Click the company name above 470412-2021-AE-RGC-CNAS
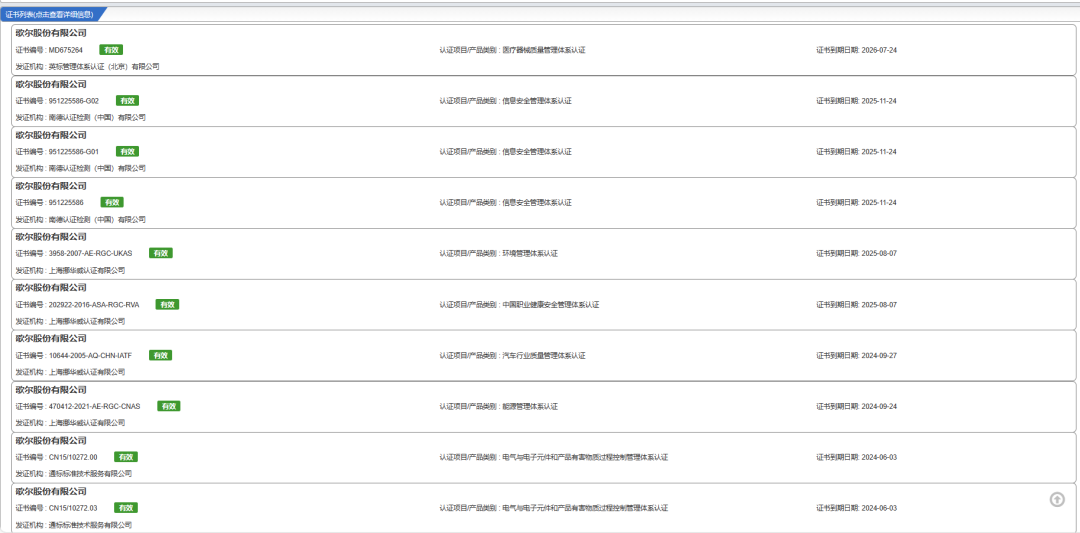Image resolution: width=1080 pixels, height=533 pixels. 51,390
